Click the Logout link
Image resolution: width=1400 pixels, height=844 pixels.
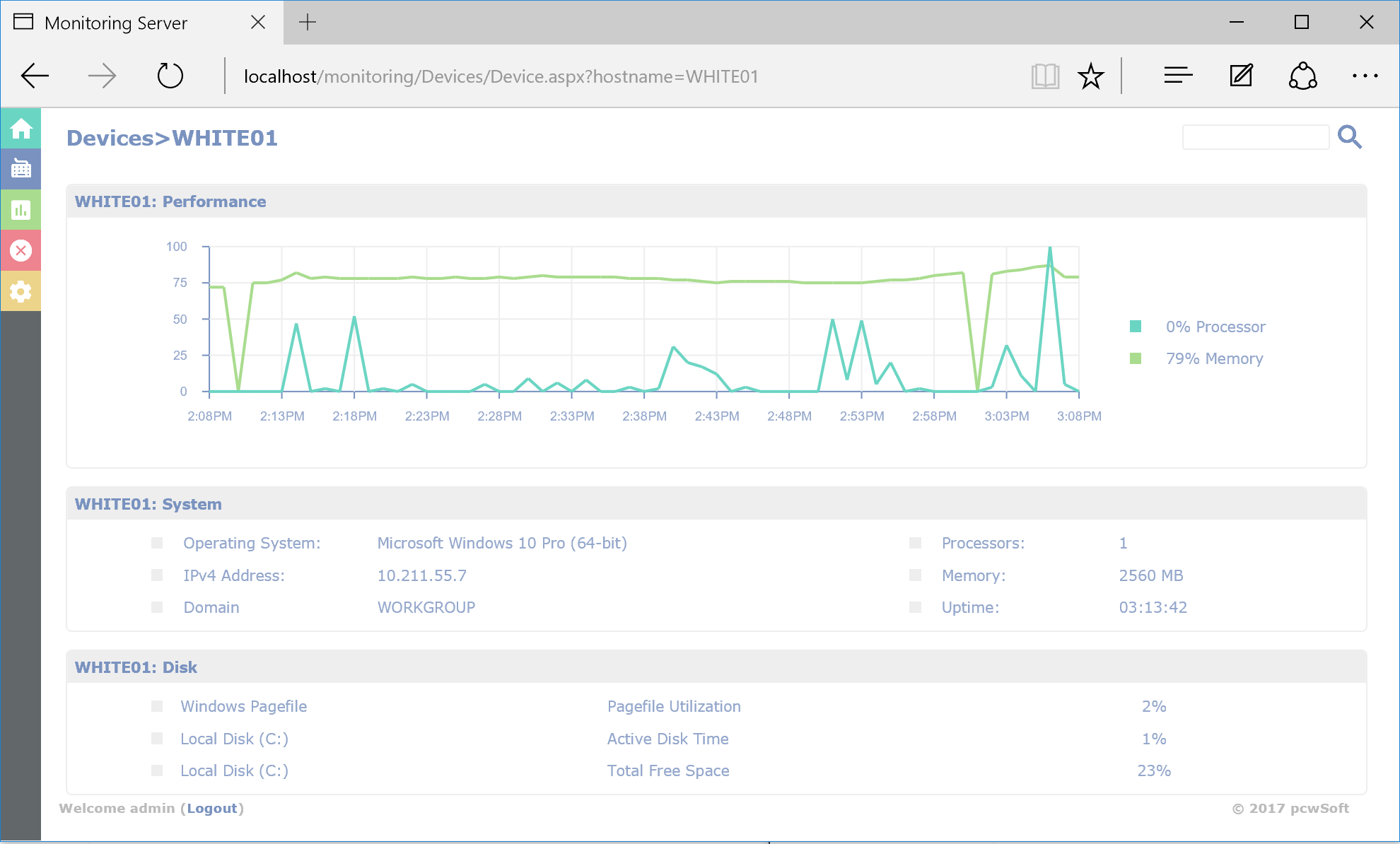[x=212, y=808]
